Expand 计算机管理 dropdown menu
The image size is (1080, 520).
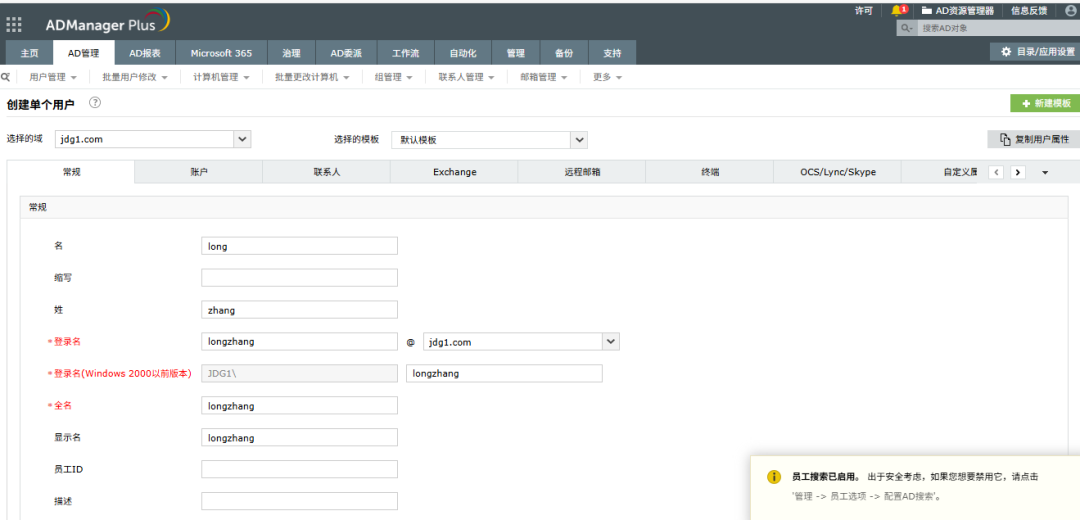click(221, 77)
